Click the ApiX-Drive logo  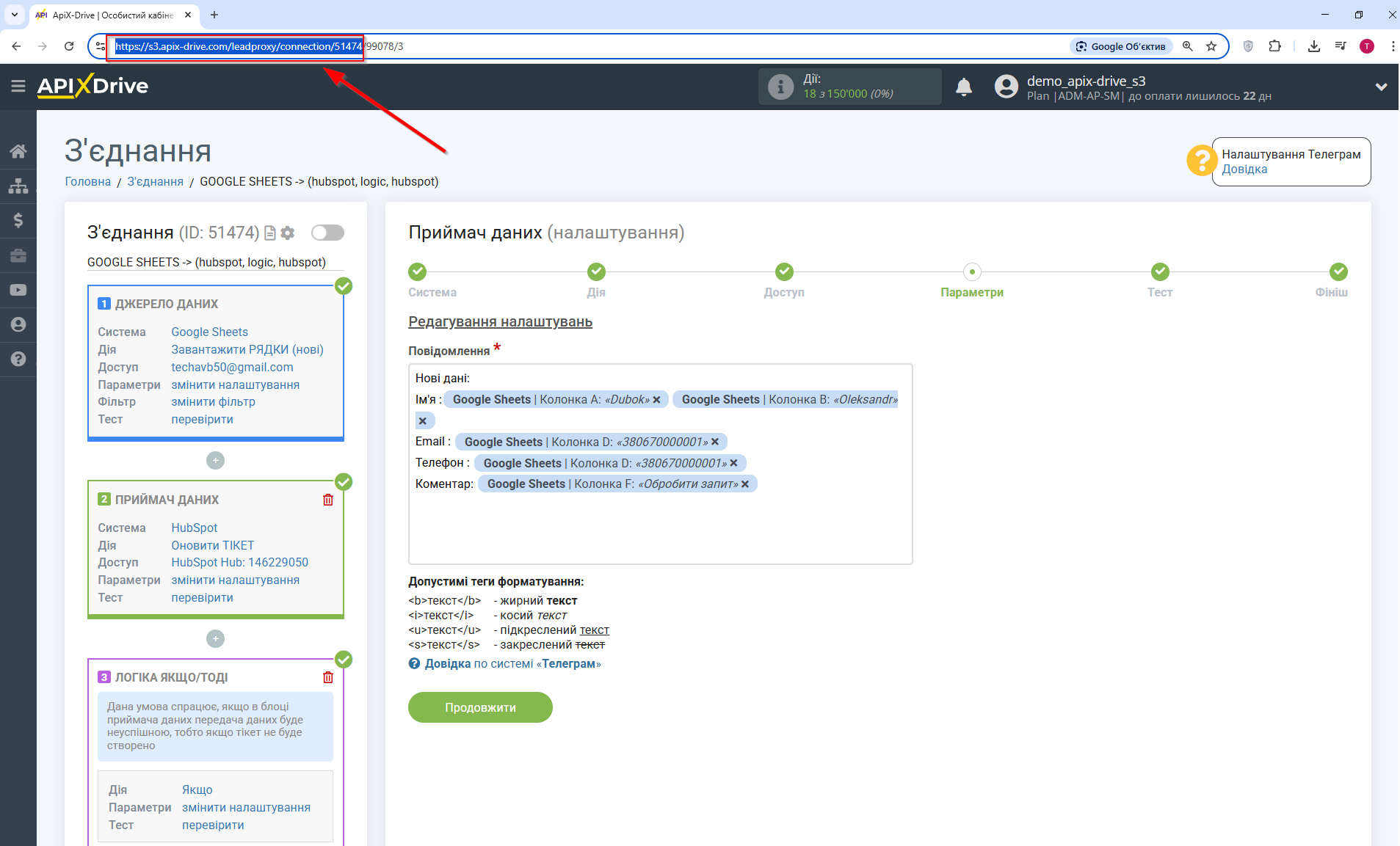click(x=93, y=86)
